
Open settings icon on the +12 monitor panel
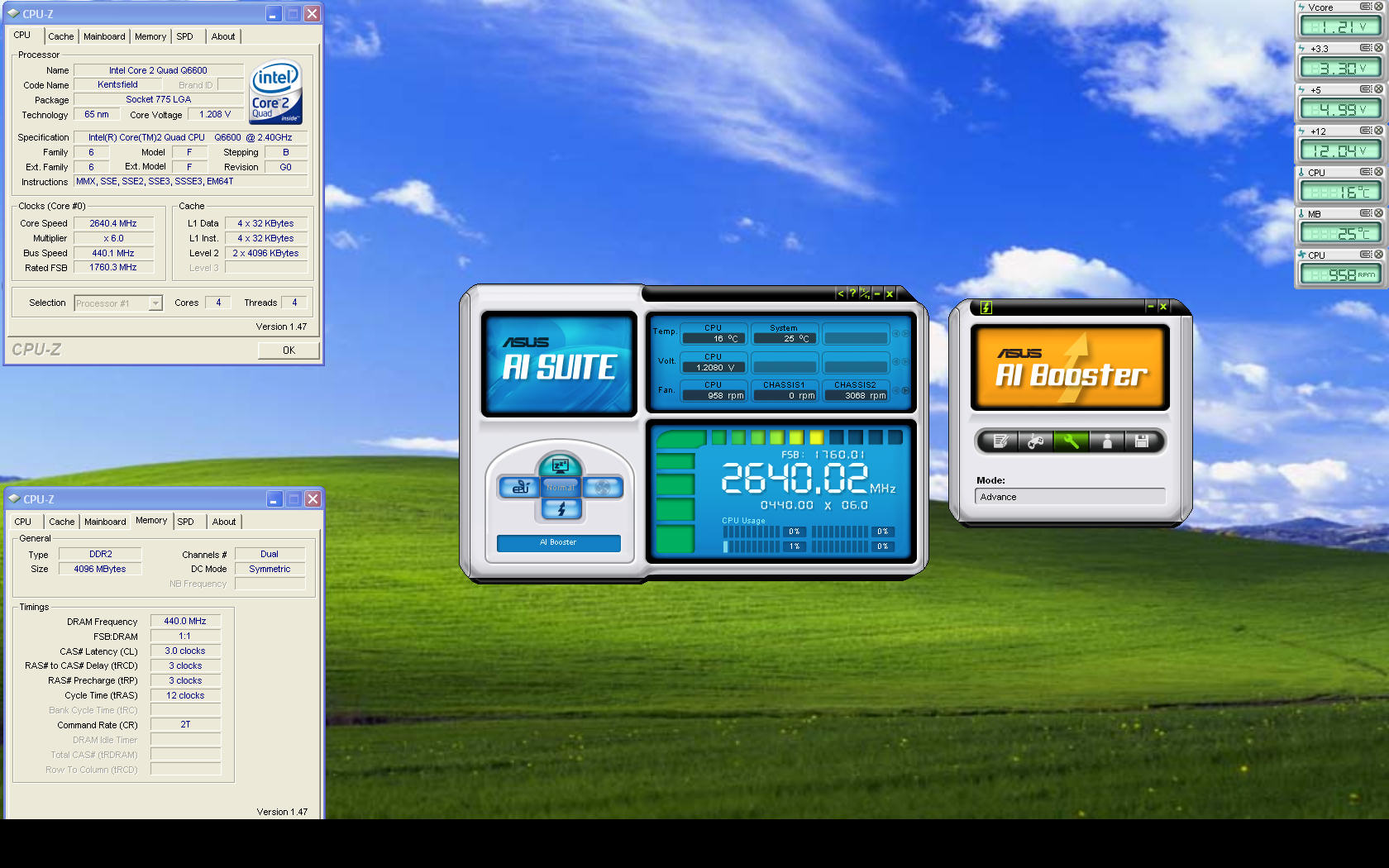point(1366,131)
